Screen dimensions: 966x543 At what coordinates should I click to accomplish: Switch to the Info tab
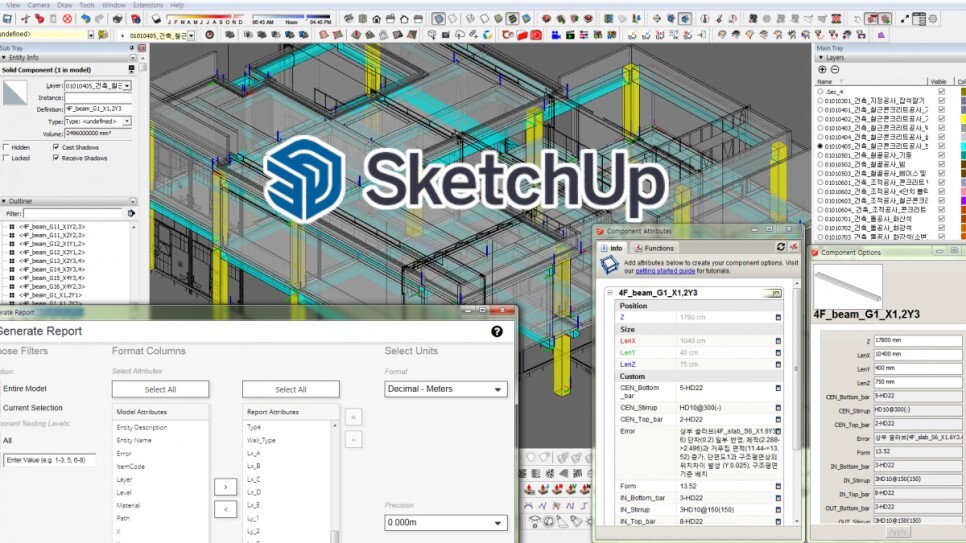(x=612, y=248)
